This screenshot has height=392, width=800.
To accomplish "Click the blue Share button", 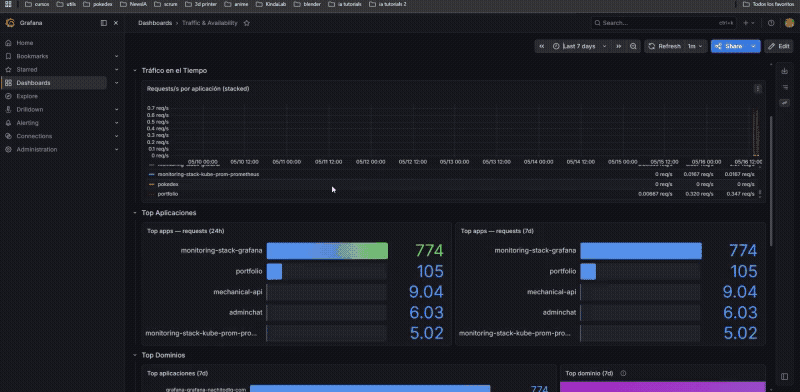I will pos(729,46).
